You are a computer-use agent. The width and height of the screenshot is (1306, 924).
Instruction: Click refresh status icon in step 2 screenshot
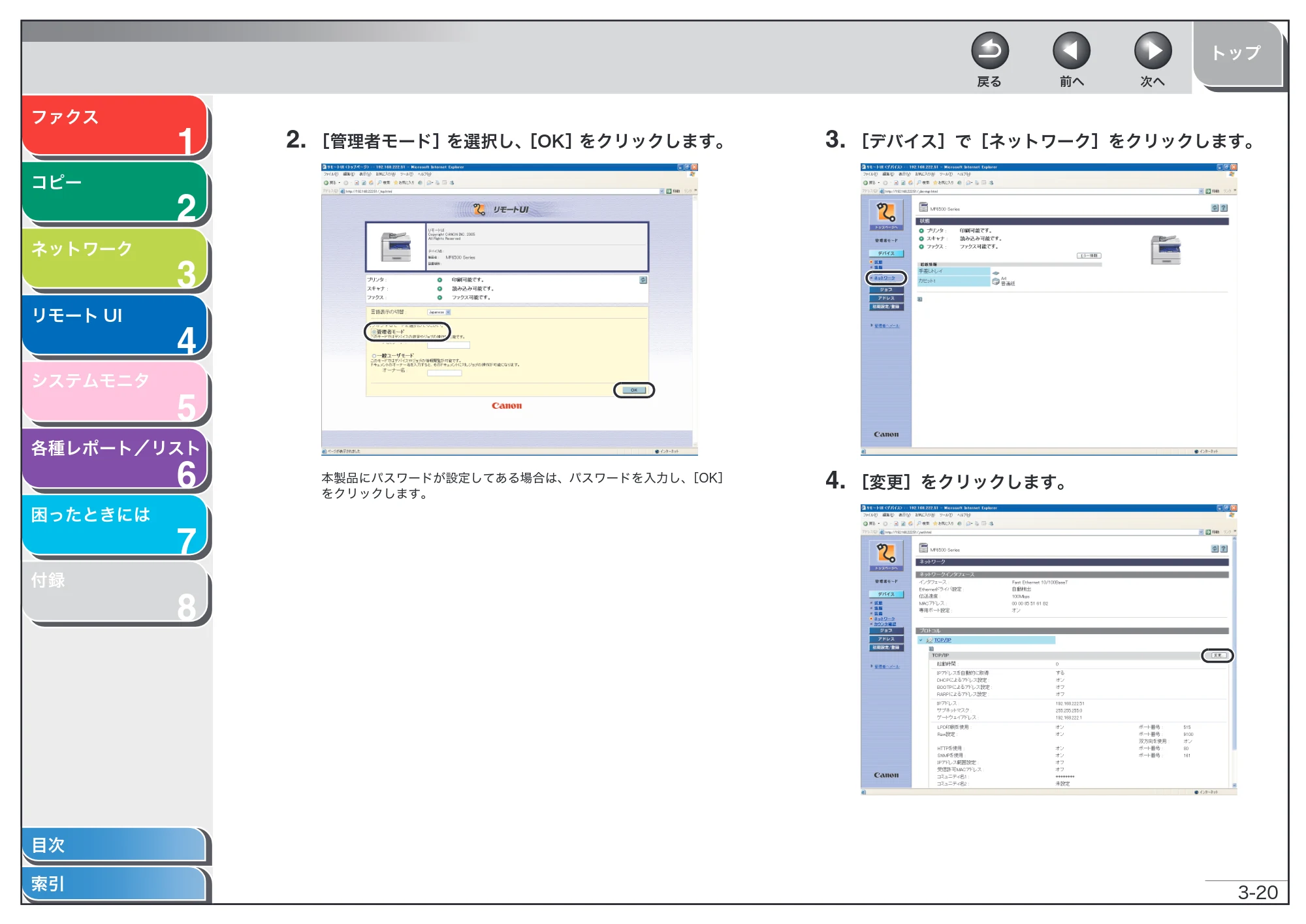tap(643, 280)
